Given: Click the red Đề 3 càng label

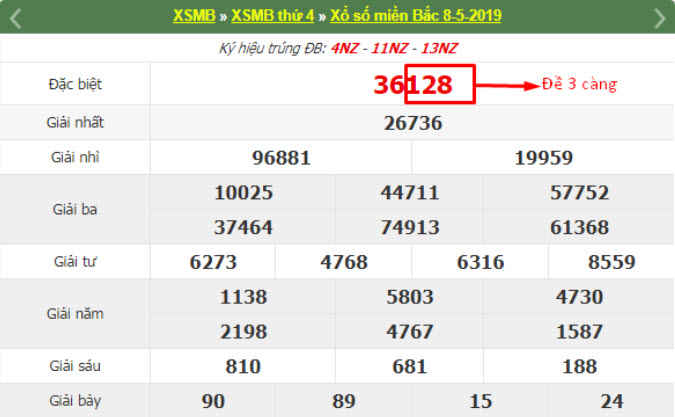Looking at the screenshot, I should click(x=579, y=84).
